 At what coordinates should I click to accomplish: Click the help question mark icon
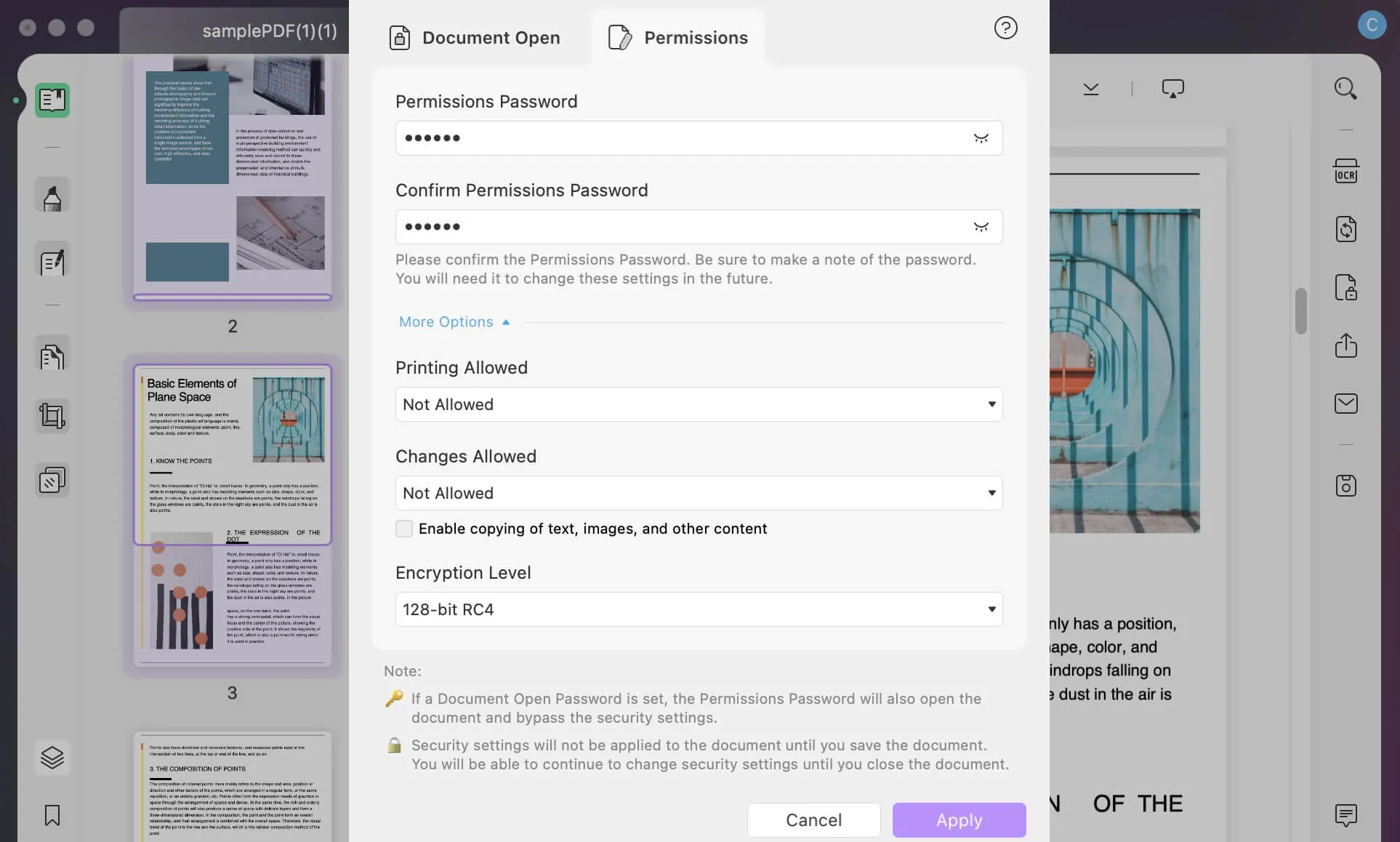coord(1006,28)
